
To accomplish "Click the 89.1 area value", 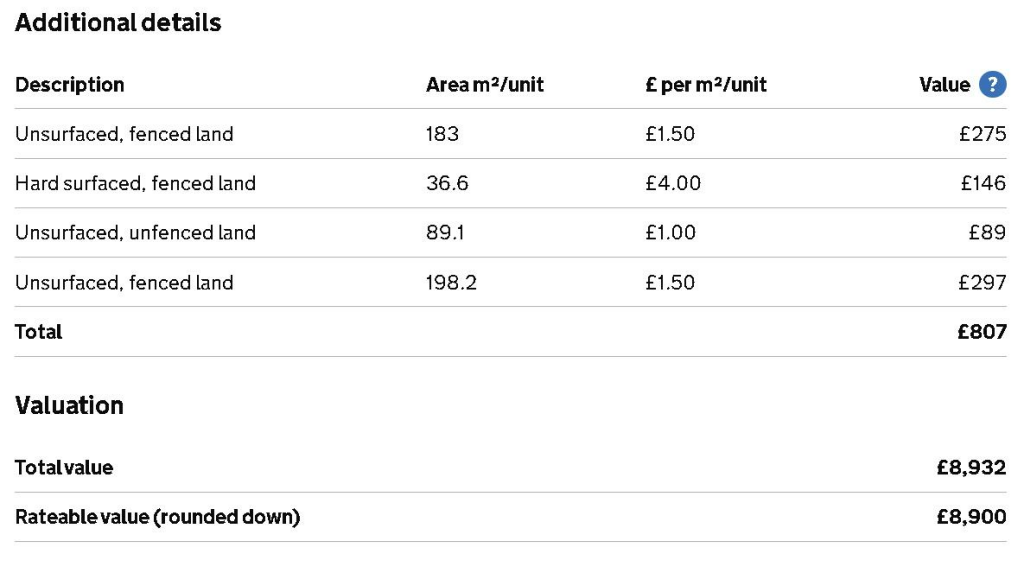I will 445,233.
